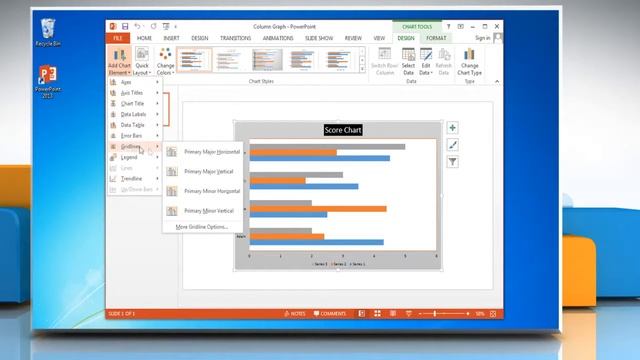Switch to the TRANSITIONS tab
The image size is (640, 360).
coord(236,38)
